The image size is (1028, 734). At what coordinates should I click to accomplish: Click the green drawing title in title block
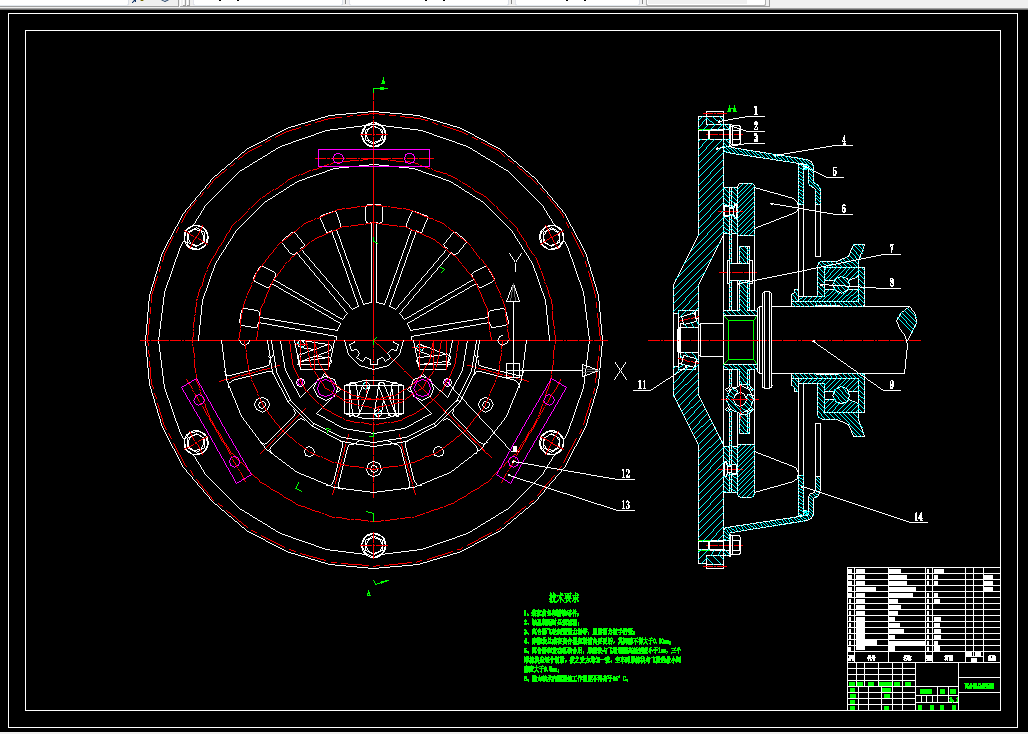[x=979, y=687]
